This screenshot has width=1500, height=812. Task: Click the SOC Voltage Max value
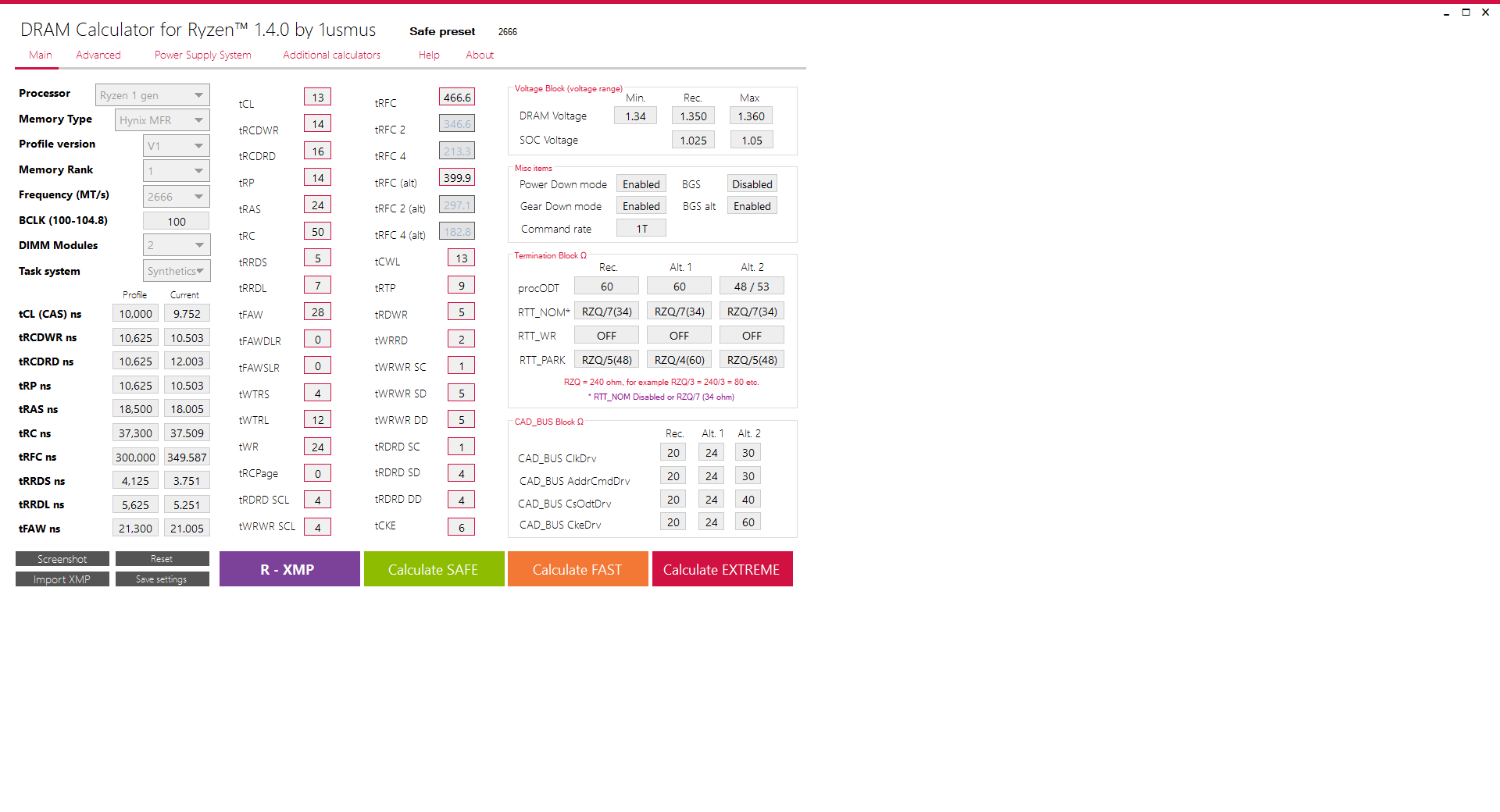click(752, 141)
